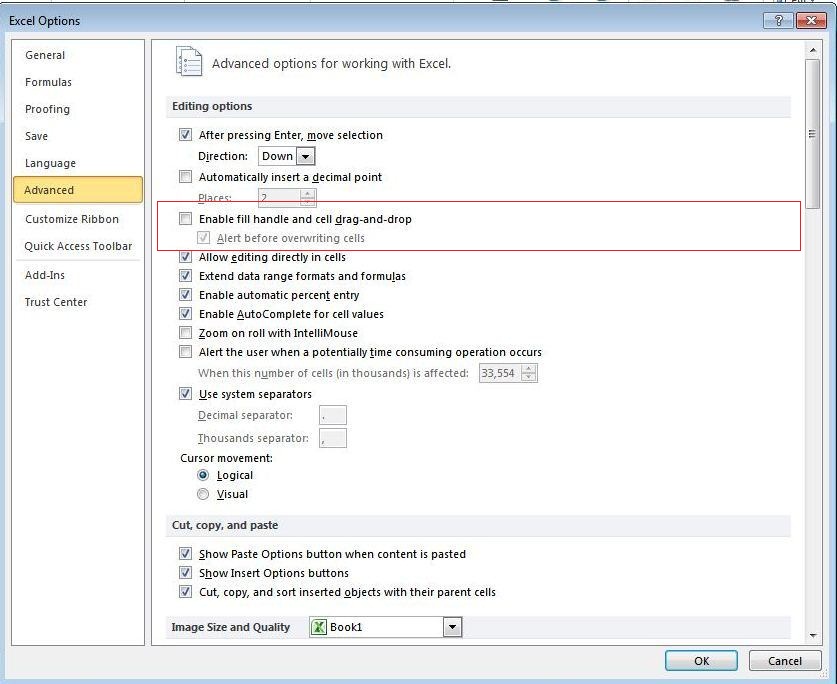Click the Image Size and Quality label

[x=231, y=627]
